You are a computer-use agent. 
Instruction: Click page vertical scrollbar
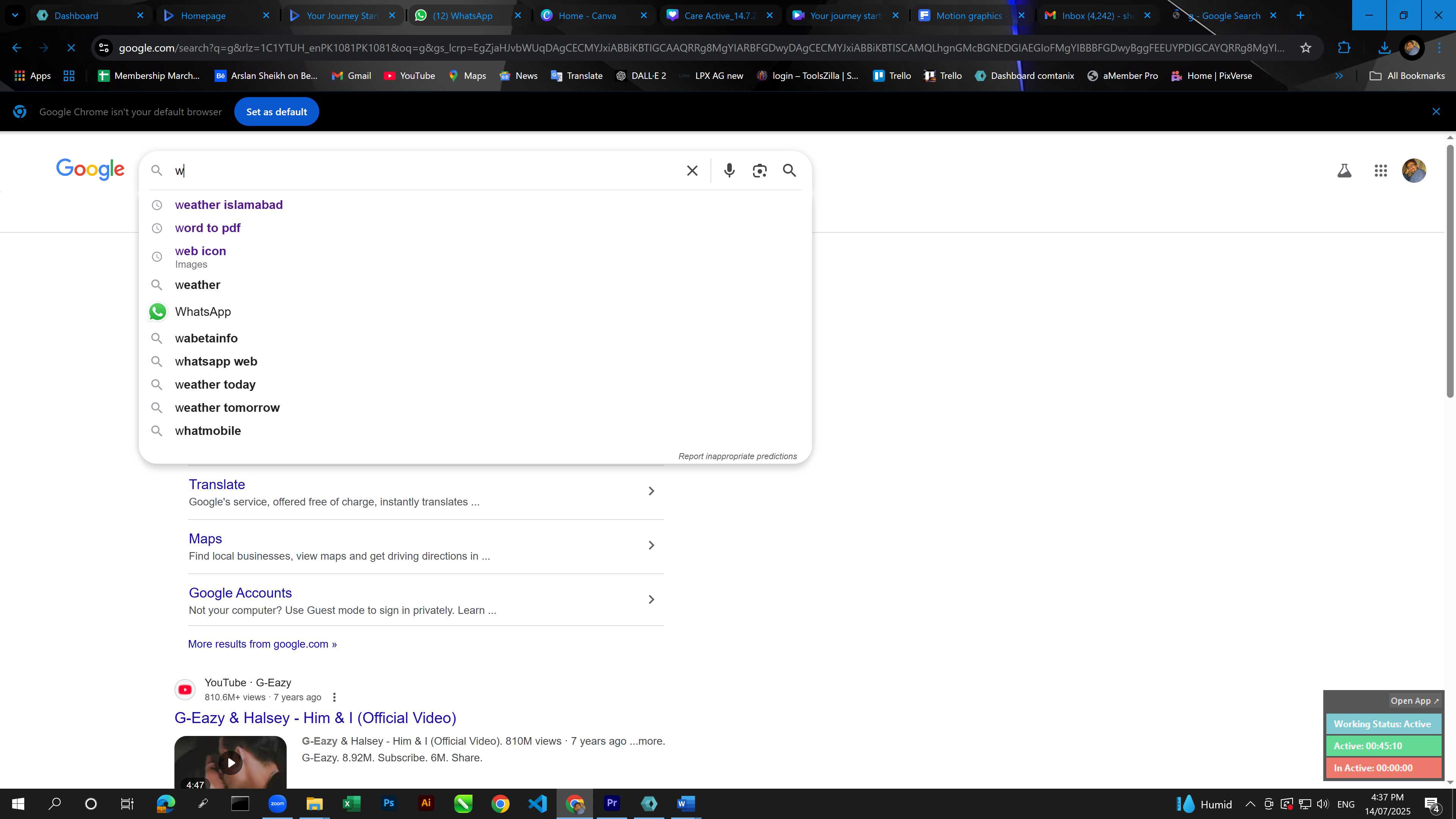(1450, 271)
